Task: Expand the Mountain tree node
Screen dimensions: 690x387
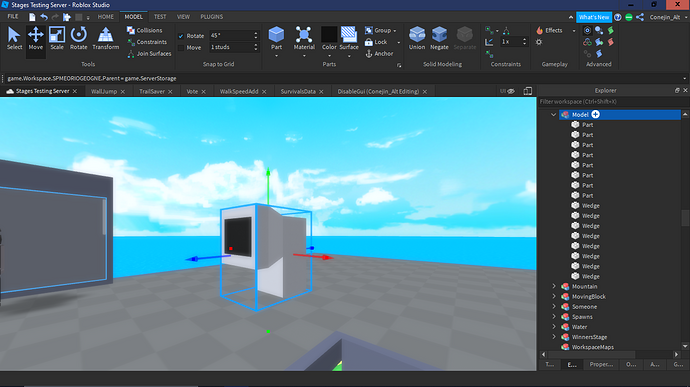Action: pos(554,286)
